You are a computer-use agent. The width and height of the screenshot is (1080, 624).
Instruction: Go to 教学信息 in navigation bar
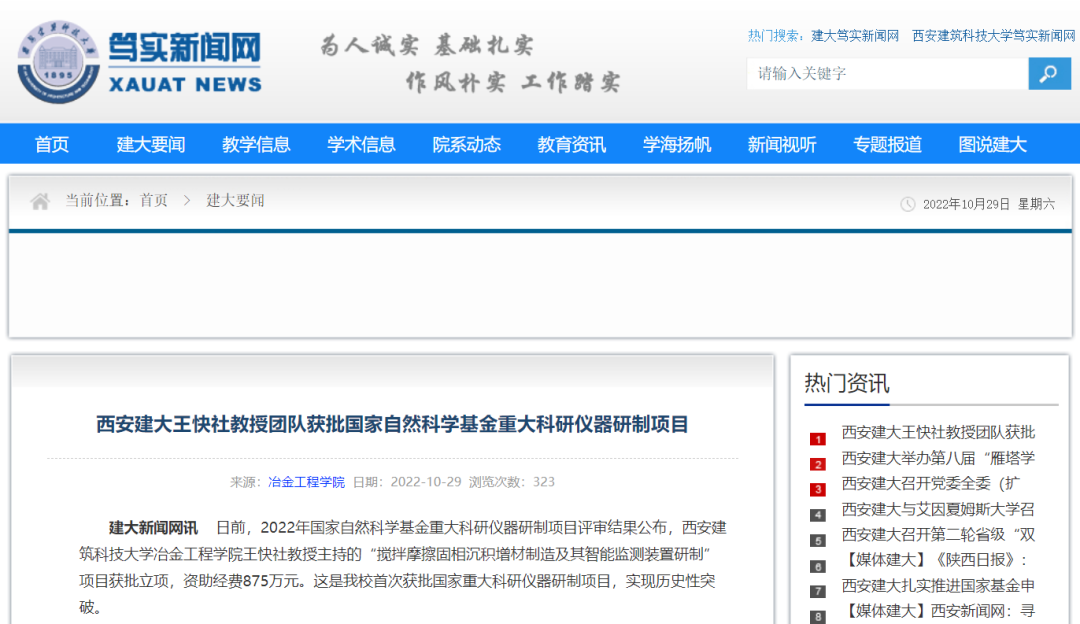(x=256, y=144)
